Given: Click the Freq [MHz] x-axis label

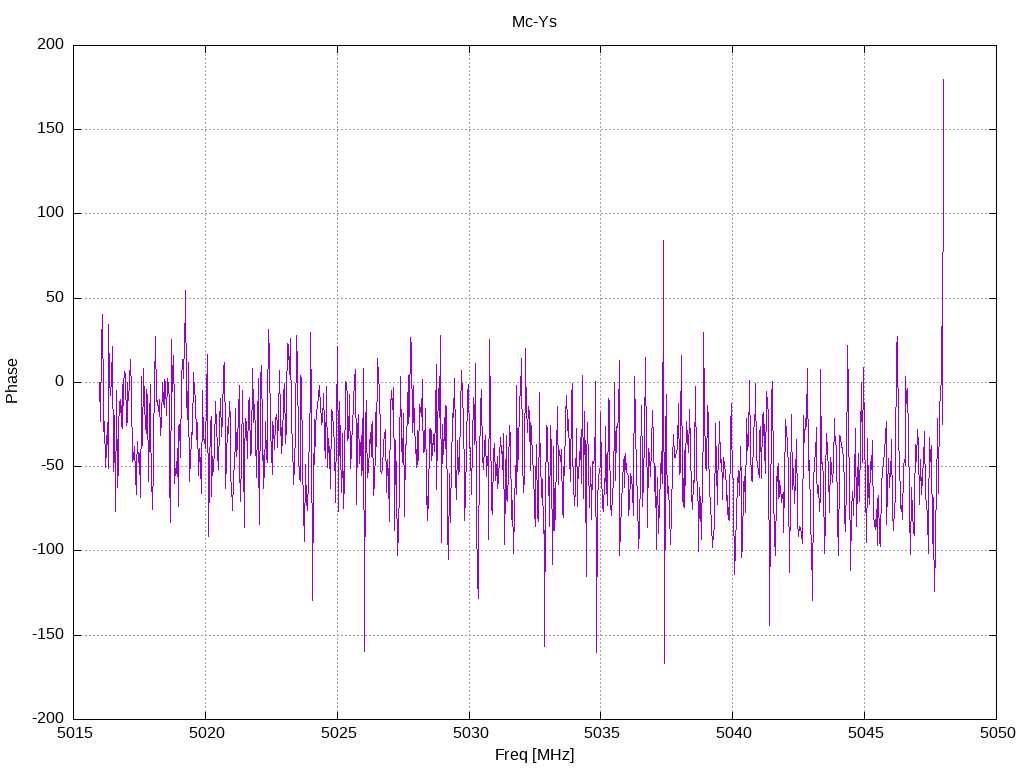Looking at the screenshot, I should pyautogui.click(x=534, y=754).
